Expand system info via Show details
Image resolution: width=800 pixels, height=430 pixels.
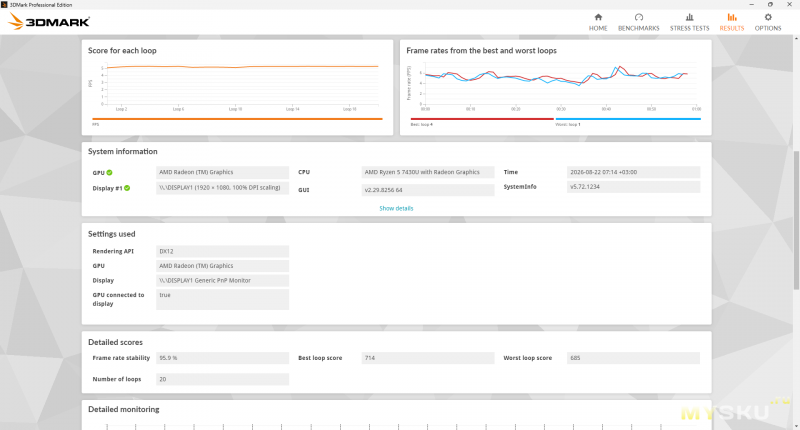(x=396, y=208)
